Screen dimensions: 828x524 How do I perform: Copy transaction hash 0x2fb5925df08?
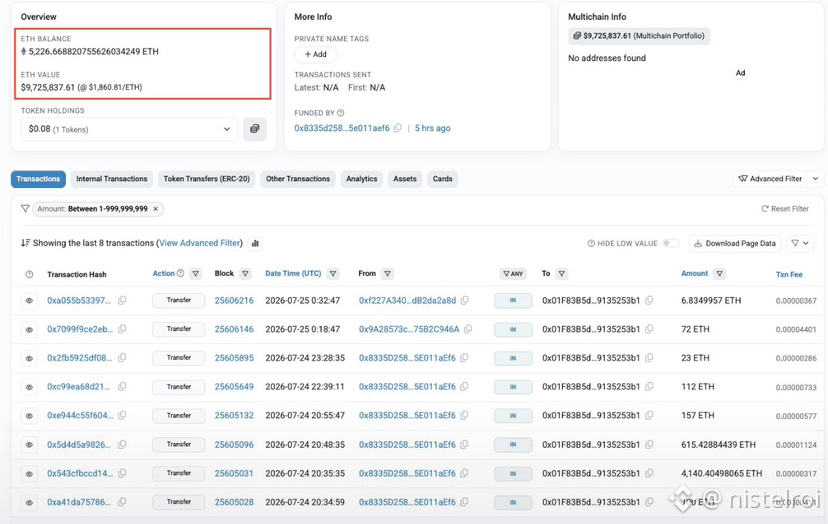[122, 358]
